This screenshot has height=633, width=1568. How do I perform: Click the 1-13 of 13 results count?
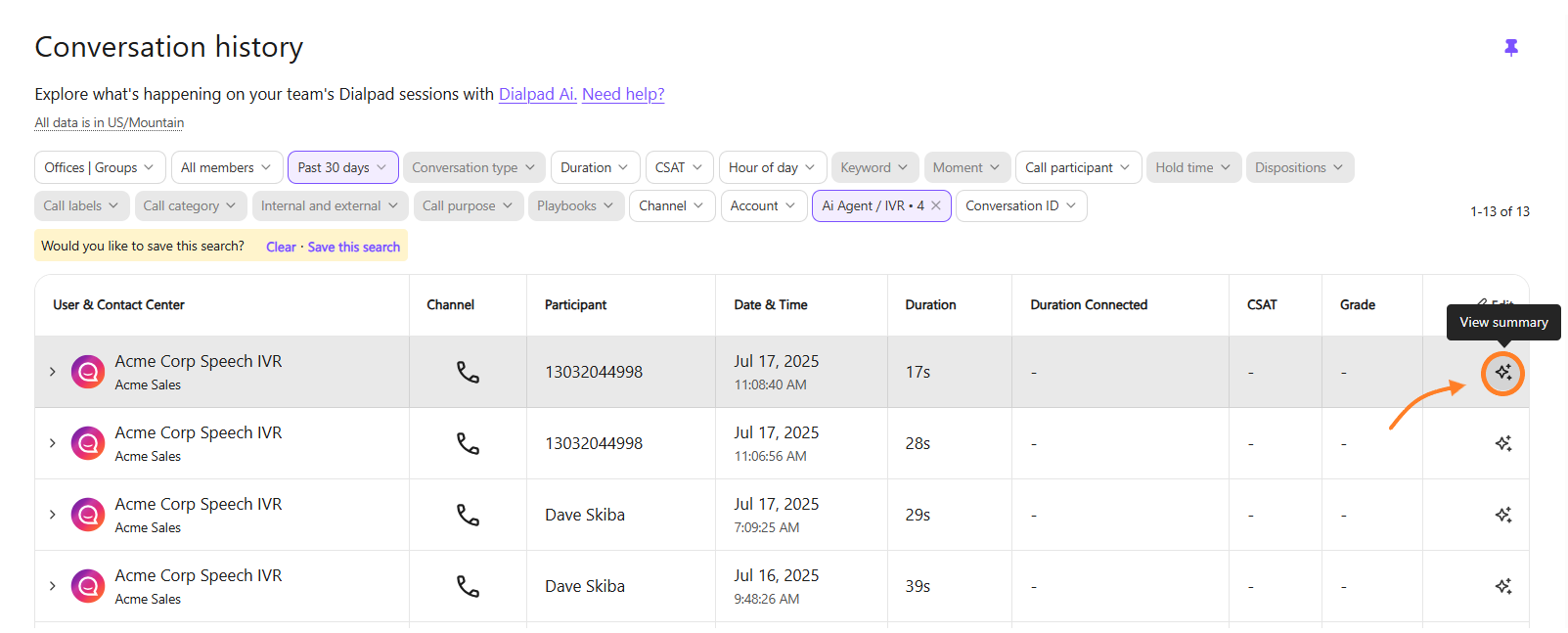click(1500, 211)
